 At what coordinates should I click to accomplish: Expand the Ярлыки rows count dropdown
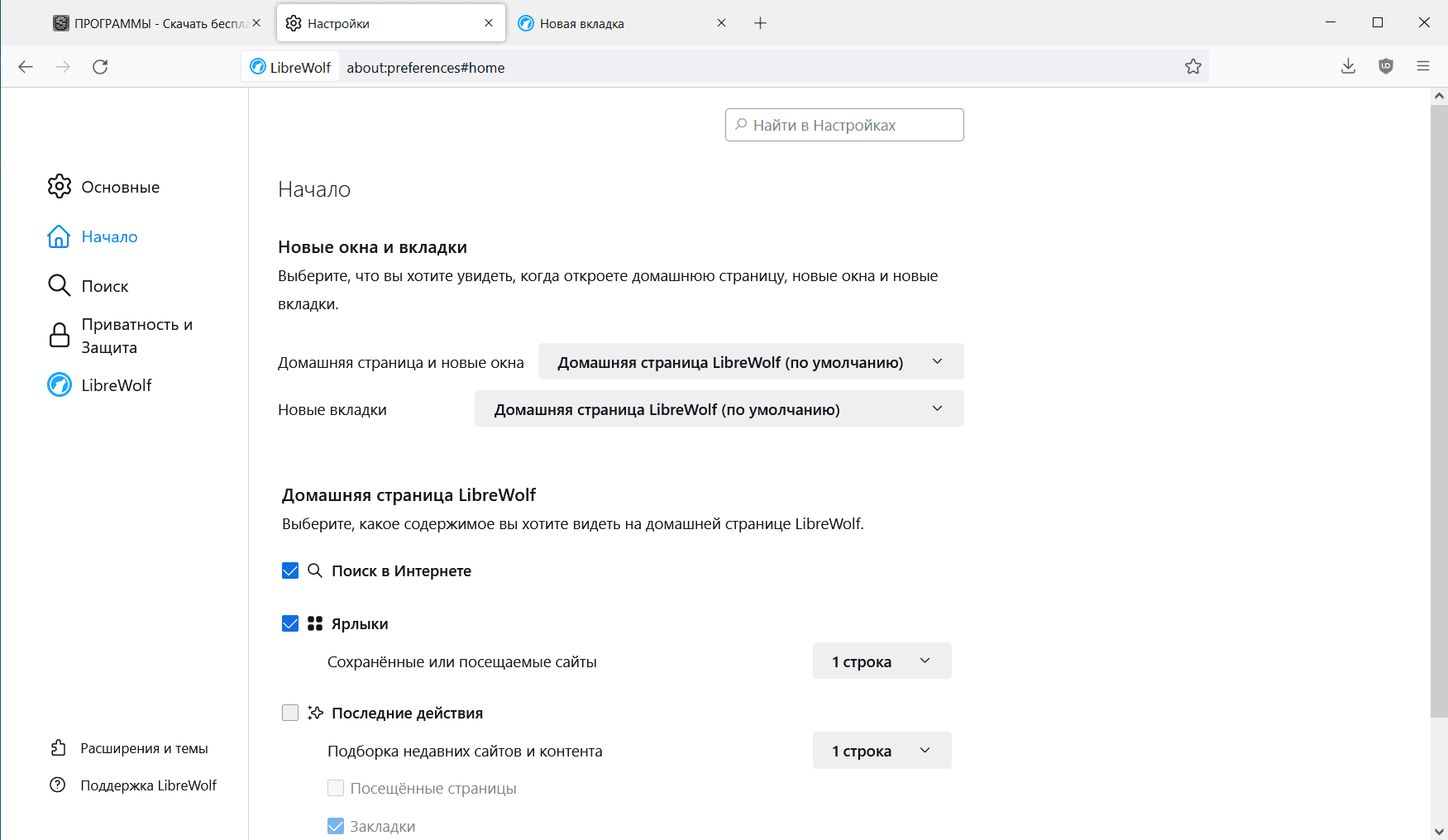[x=882, y=661]
